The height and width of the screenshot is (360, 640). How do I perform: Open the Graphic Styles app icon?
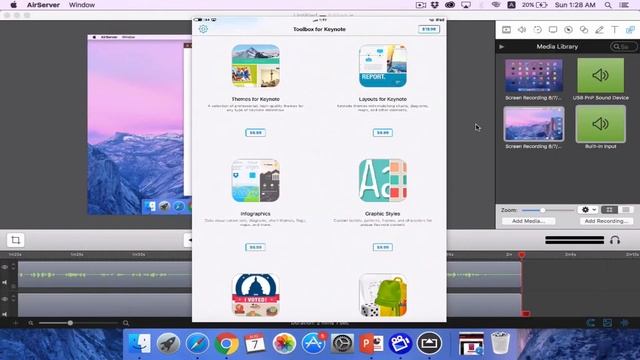383,180
